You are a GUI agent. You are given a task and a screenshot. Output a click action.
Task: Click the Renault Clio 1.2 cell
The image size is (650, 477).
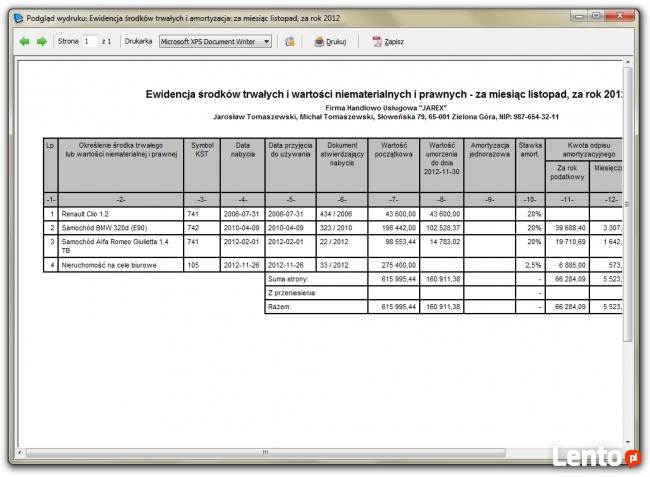(x=121, y=214)
